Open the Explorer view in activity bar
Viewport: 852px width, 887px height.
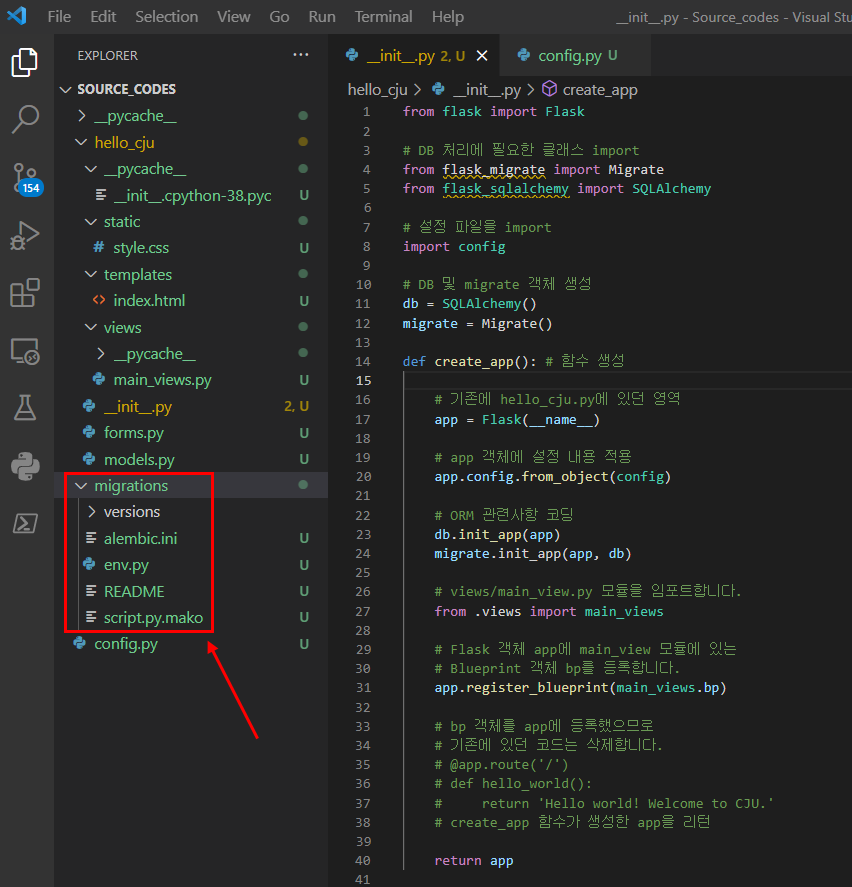click(x=25, y=62)
